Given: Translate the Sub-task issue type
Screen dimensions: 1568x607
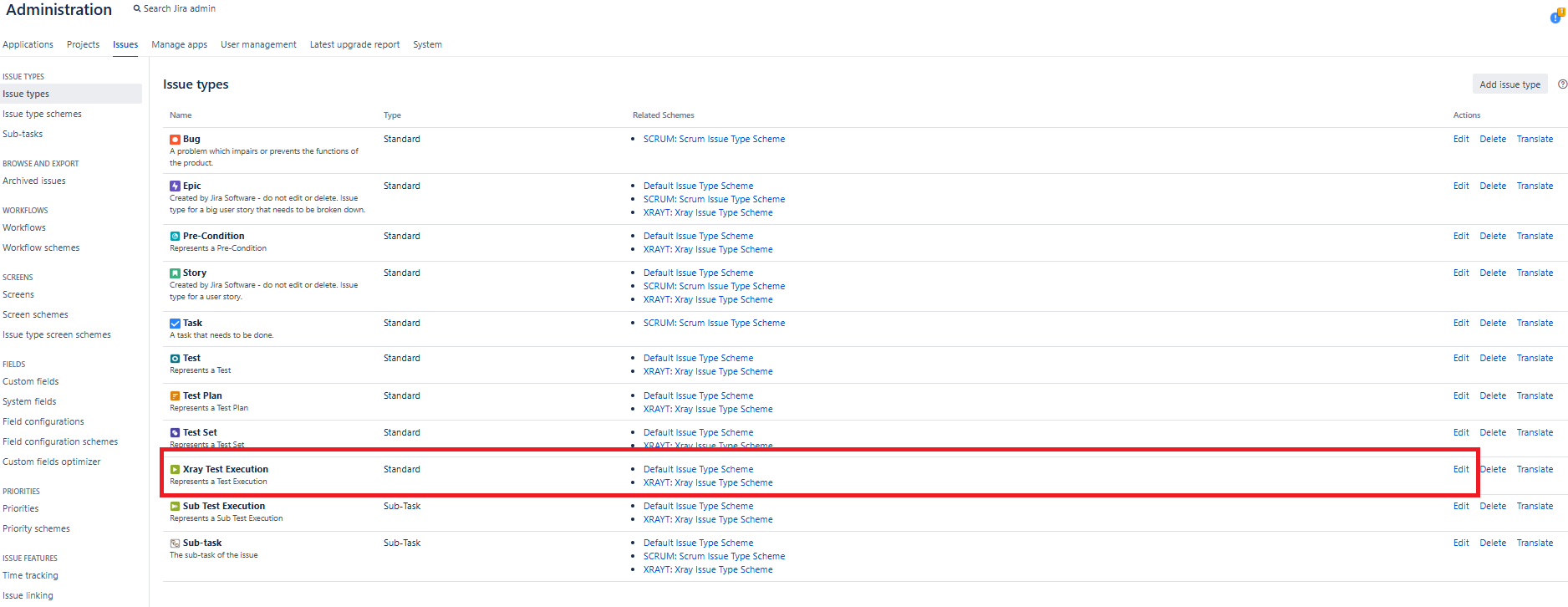Looking at the screenshot, I should pos(1535,543).
